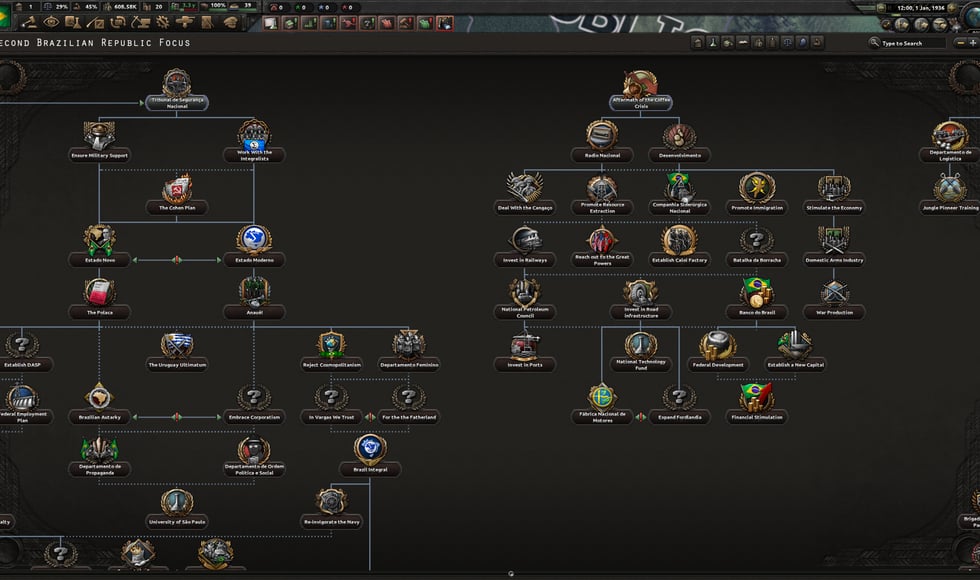The width and height of the screenshot is (980, 580).
Task: Select Invest in Railways focus
Action: click(x=525, y=246)
